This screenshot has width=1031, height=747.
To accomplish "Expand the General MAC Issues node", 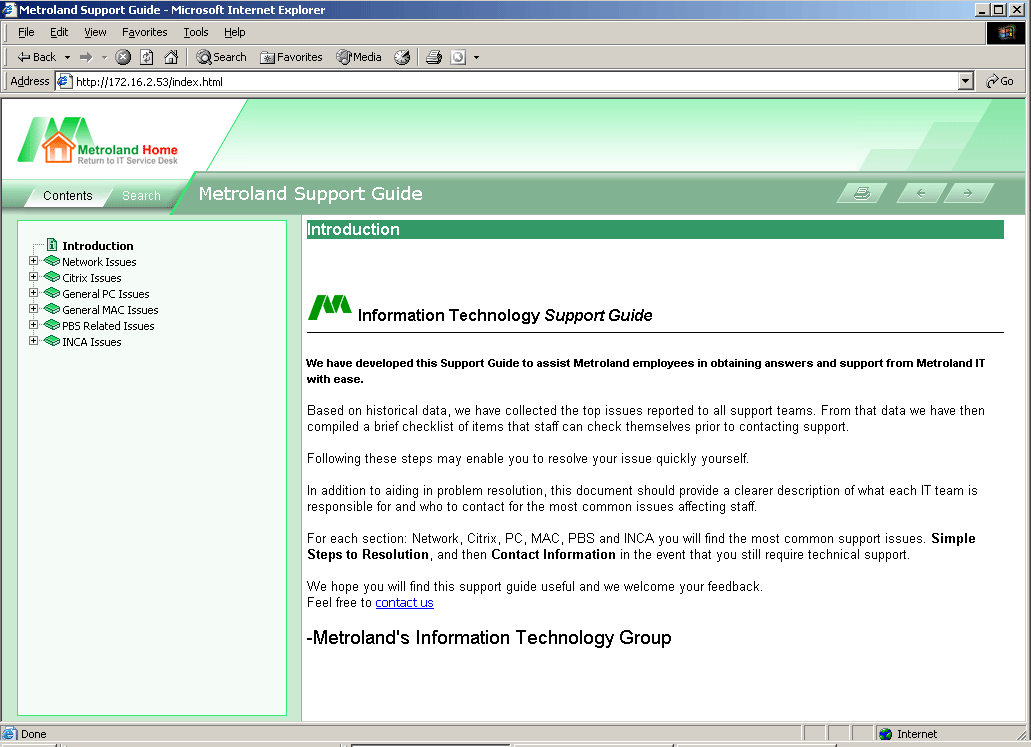I will coord(34,309).
